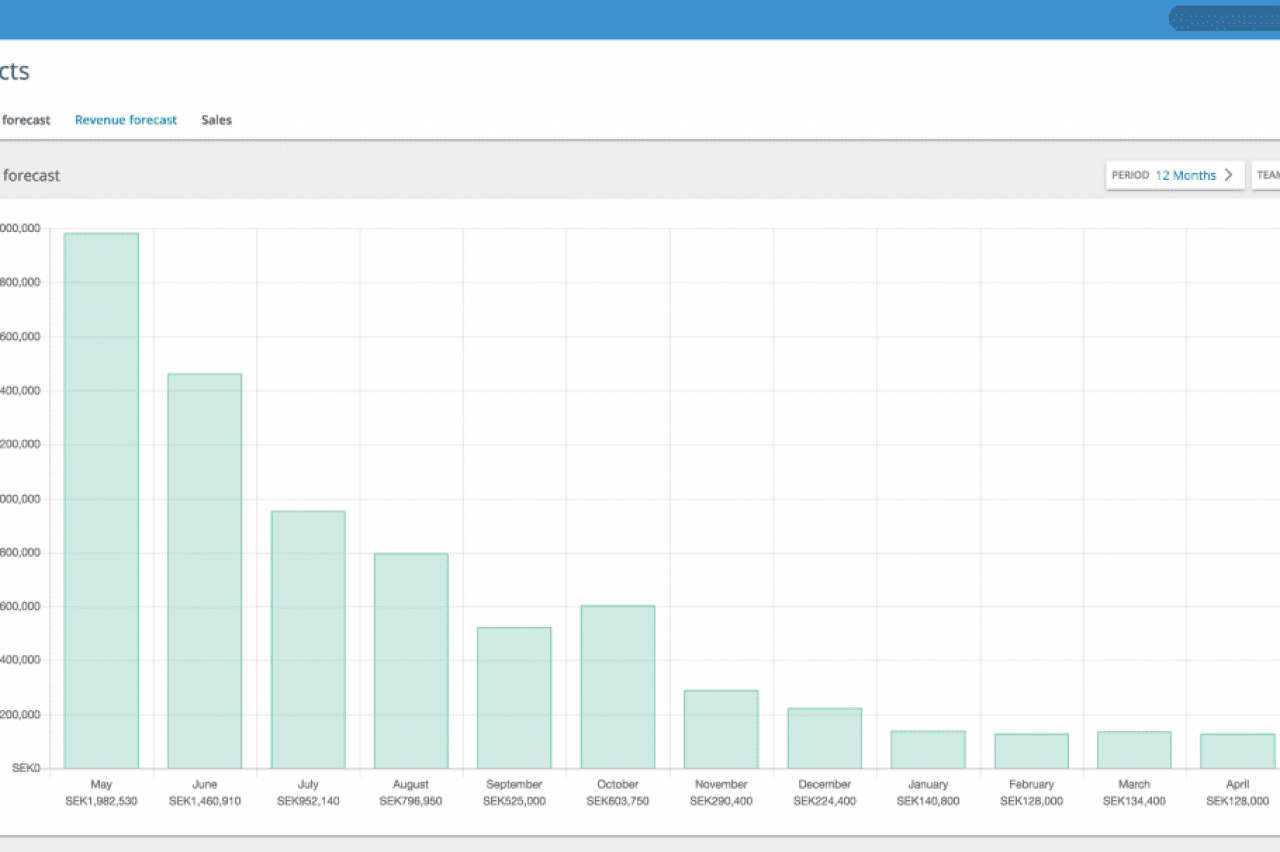Expand the TEAM filter dropdown

pos(1266,175)
